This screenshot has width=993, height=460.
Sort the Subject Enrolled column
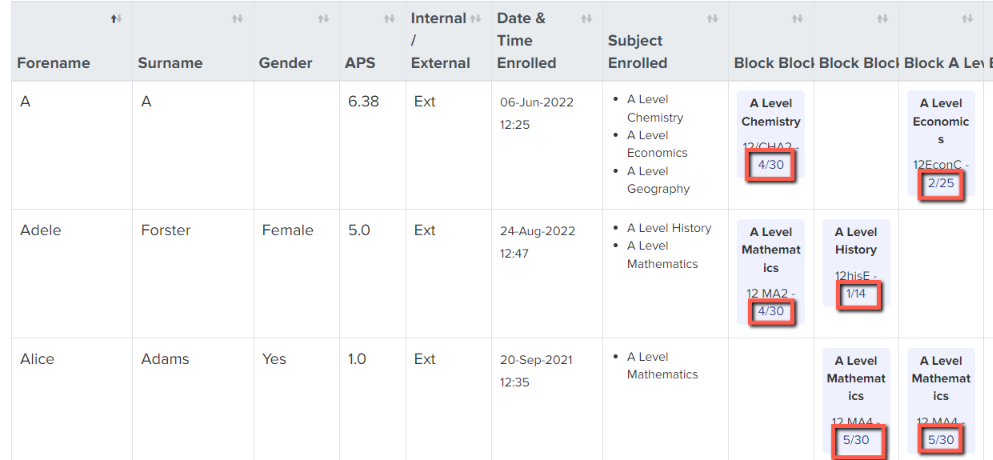click(x=712, y=19)
